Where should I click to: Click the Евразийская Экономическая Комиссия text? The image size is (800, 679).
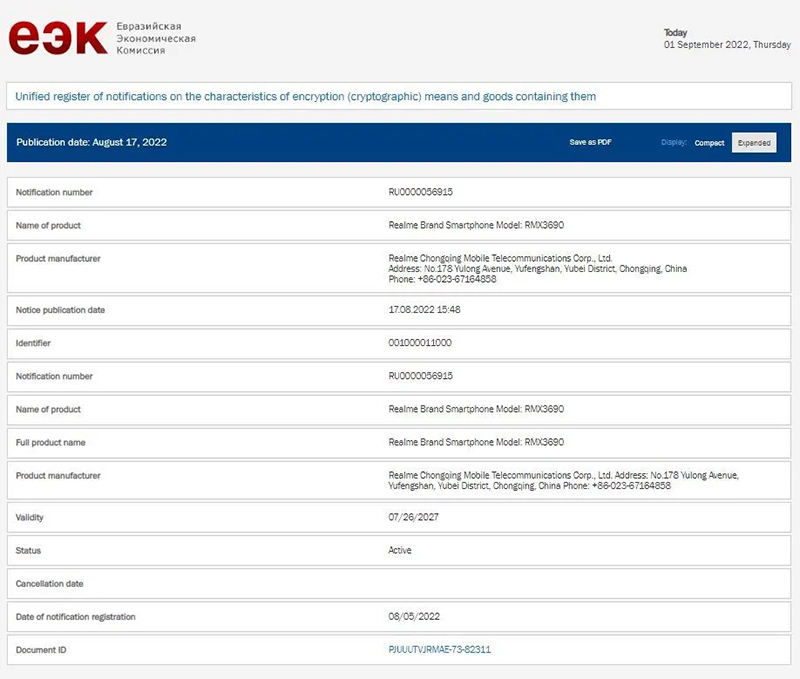click(156, 38)
